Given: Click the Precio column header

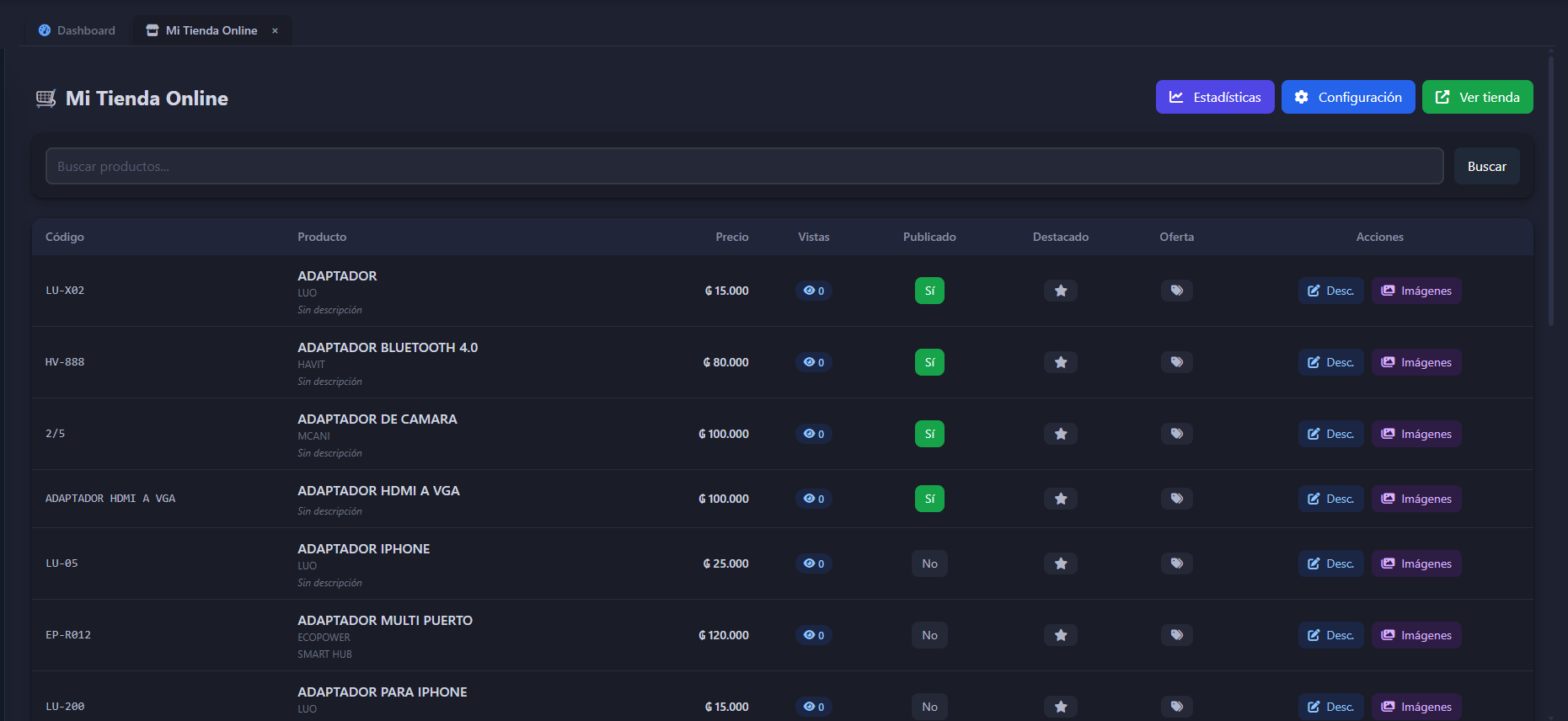Looking at the screenshot, I should pos(732,237).
